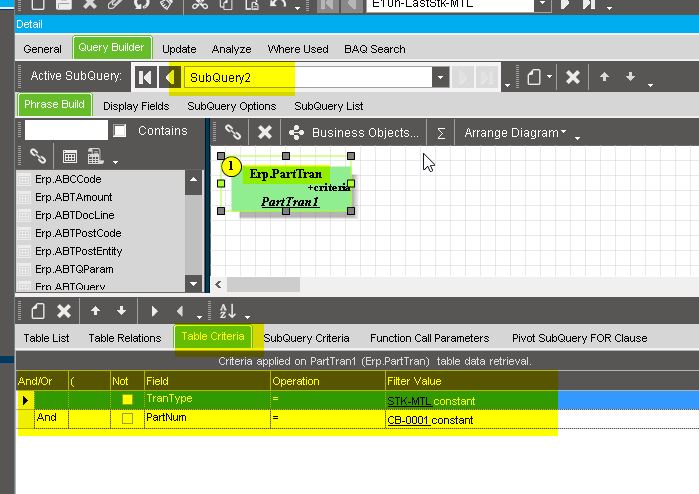The height and width of the screenshot is (494, 699).
Task: Open the Pivot SubQuery FOR Clause tab
Action: pyautogui.click(x=580, y=338)
